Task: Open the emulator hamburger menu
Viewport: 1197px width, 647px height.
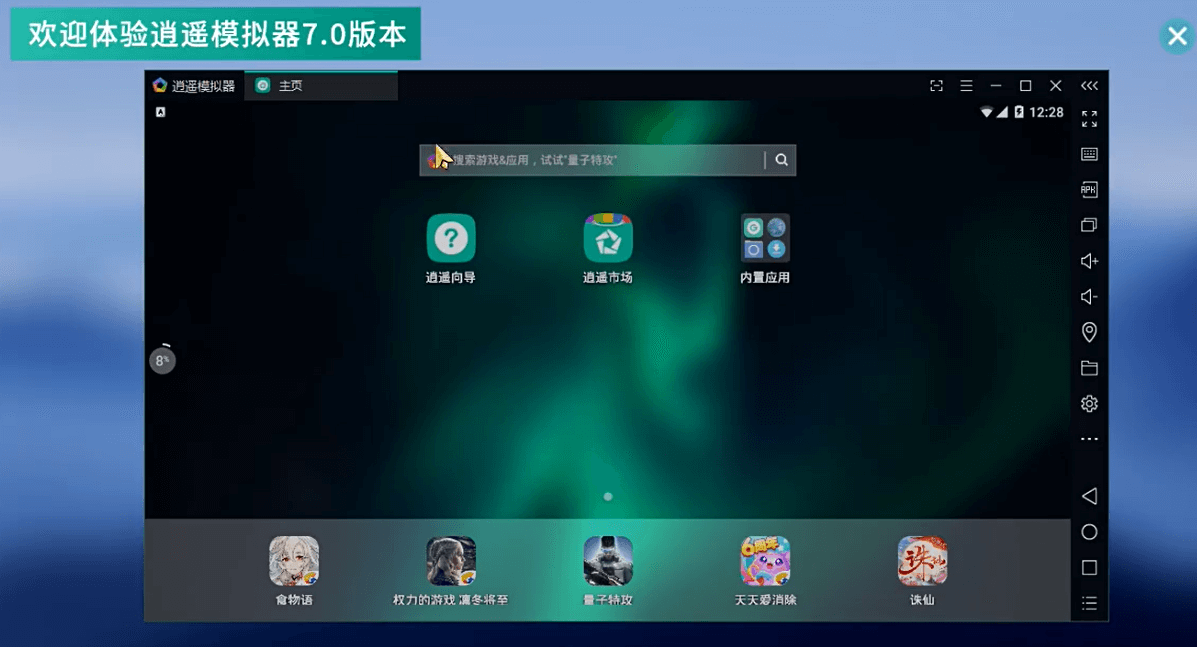Action: (x=966, y=86)
